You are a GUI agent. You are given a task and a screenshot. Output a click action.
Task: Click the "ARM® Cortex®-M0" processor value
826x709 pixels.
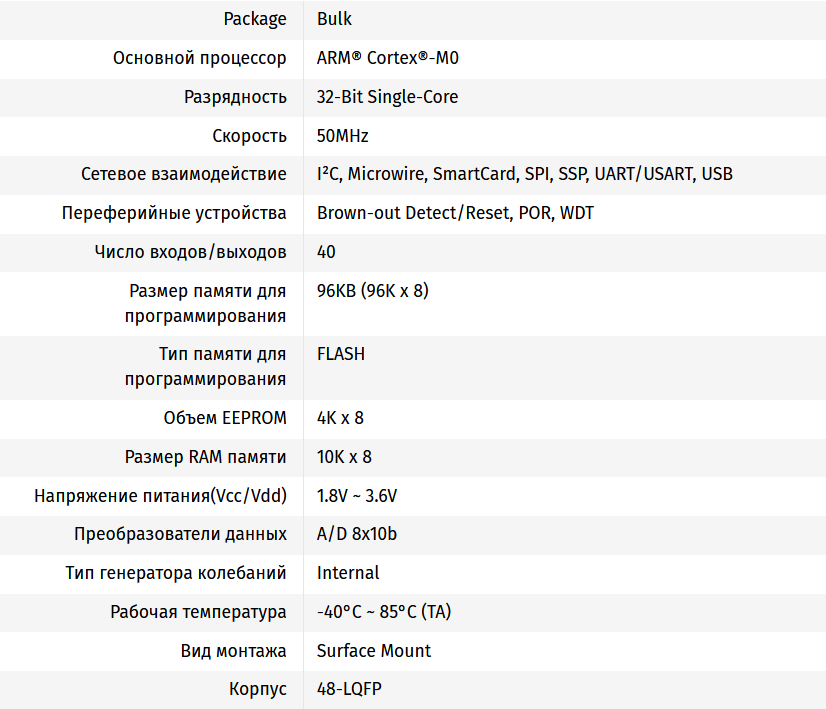(388, 58)
